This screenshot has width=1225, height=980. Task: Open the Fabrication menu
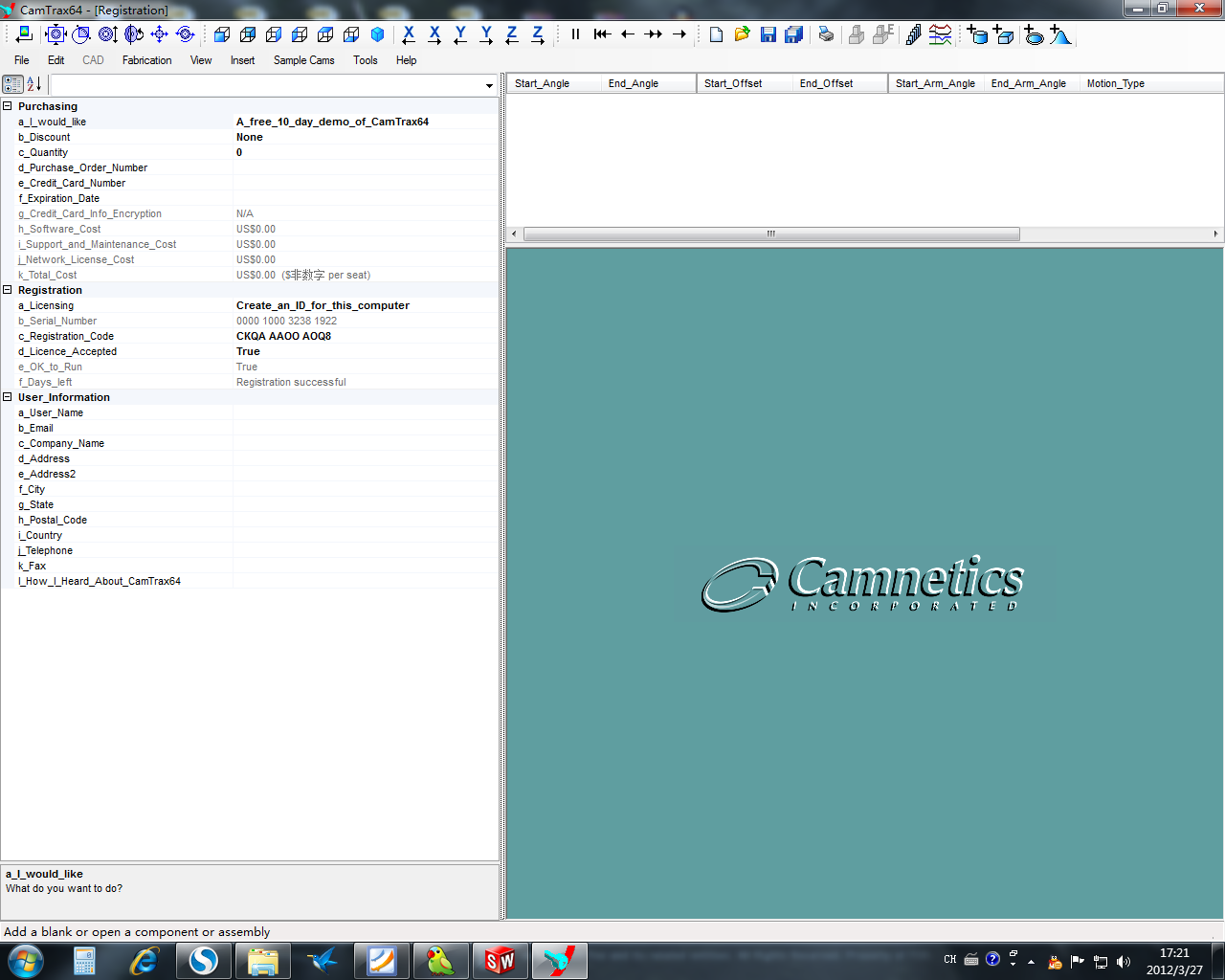pos(147,60)
